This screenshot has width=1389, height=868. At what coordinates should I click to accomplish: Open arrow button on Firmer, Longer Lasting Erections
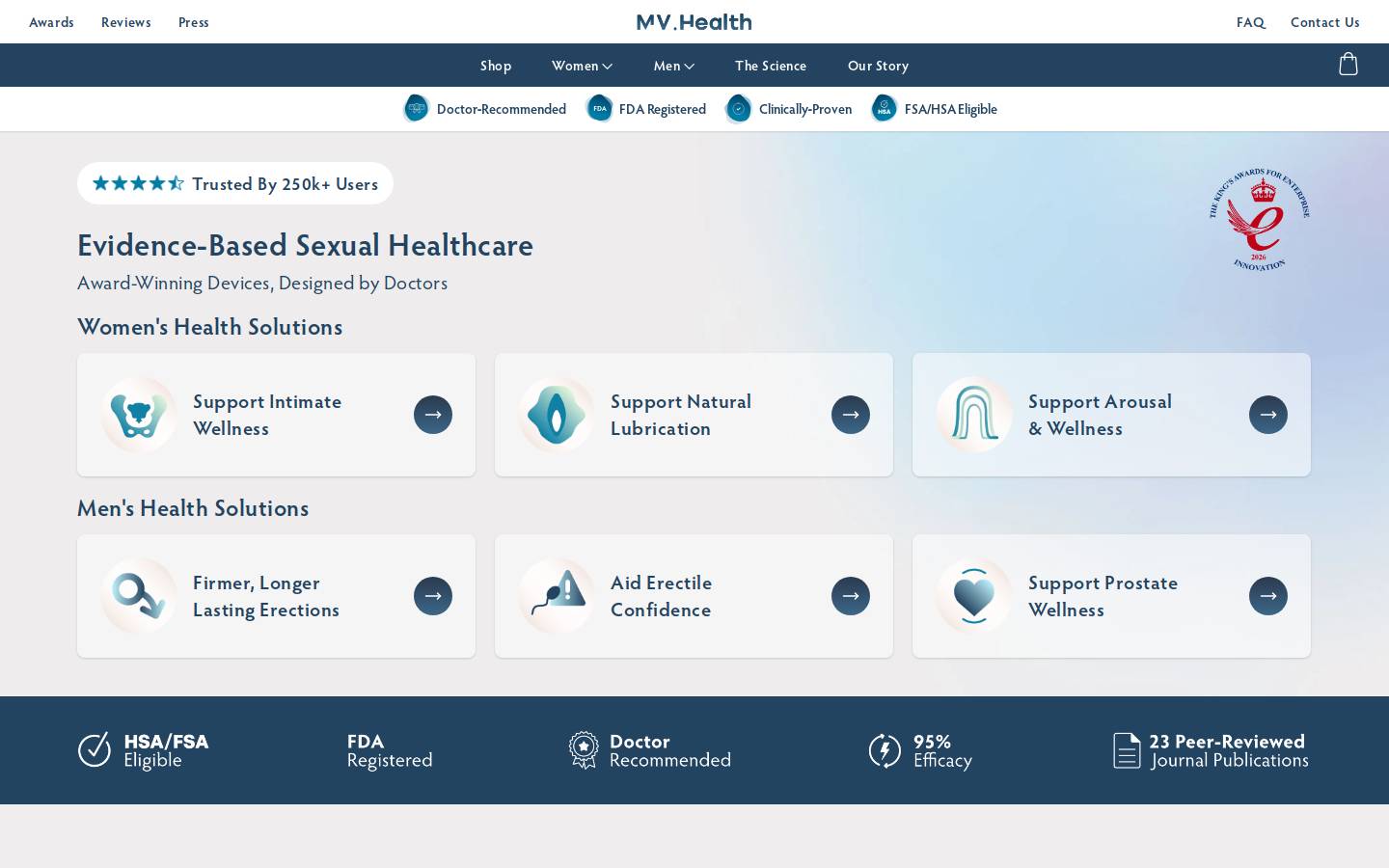433,596
